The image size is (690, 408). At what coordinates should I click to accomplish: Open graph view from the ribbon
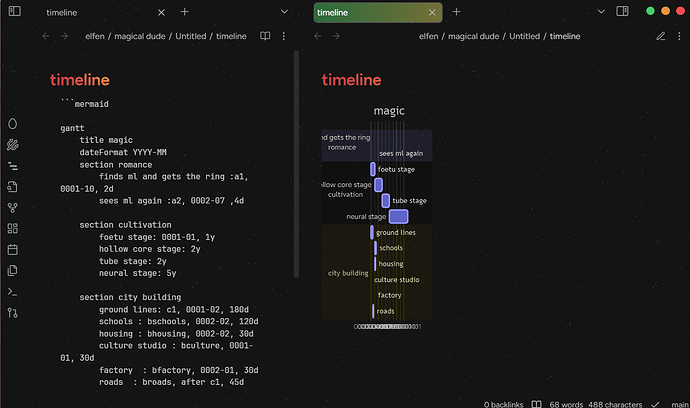[x=13, y=208]
